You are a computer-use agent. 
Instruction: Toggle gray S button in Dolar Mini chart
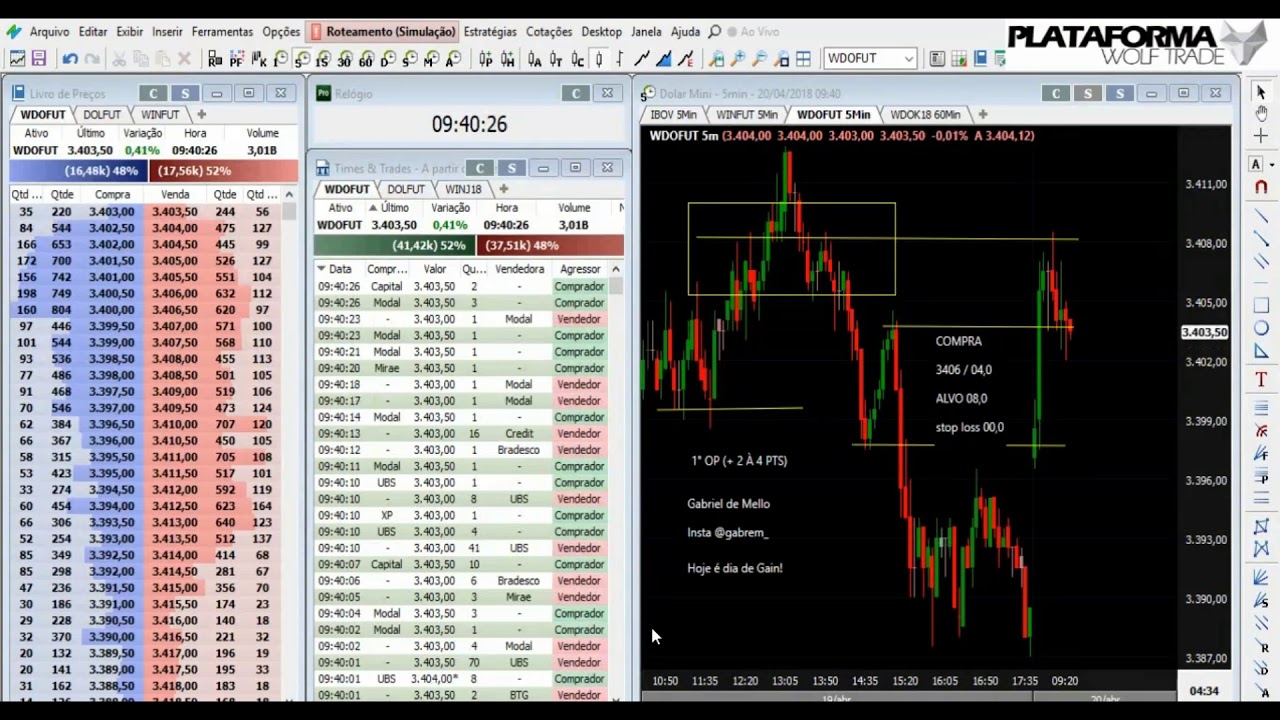(1087, 93)
